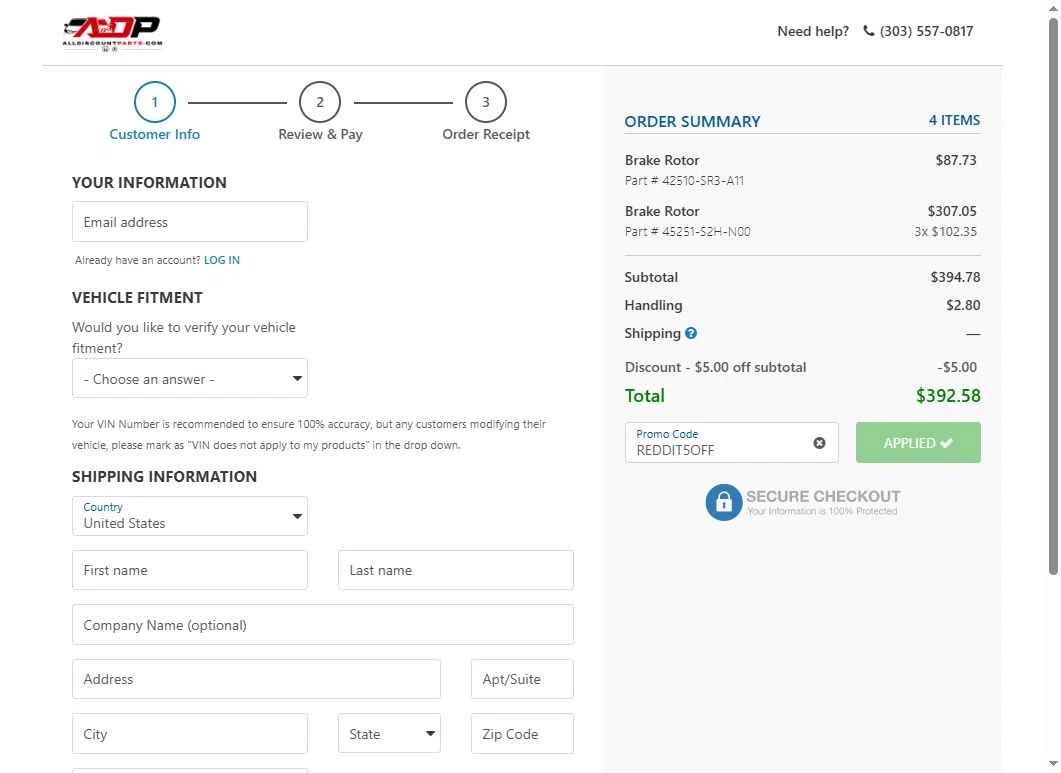Viewport: 1061px width, 773px height.
Task: Click Part # 45251-S2H-N00 text
Action: (x=687, y=231)
